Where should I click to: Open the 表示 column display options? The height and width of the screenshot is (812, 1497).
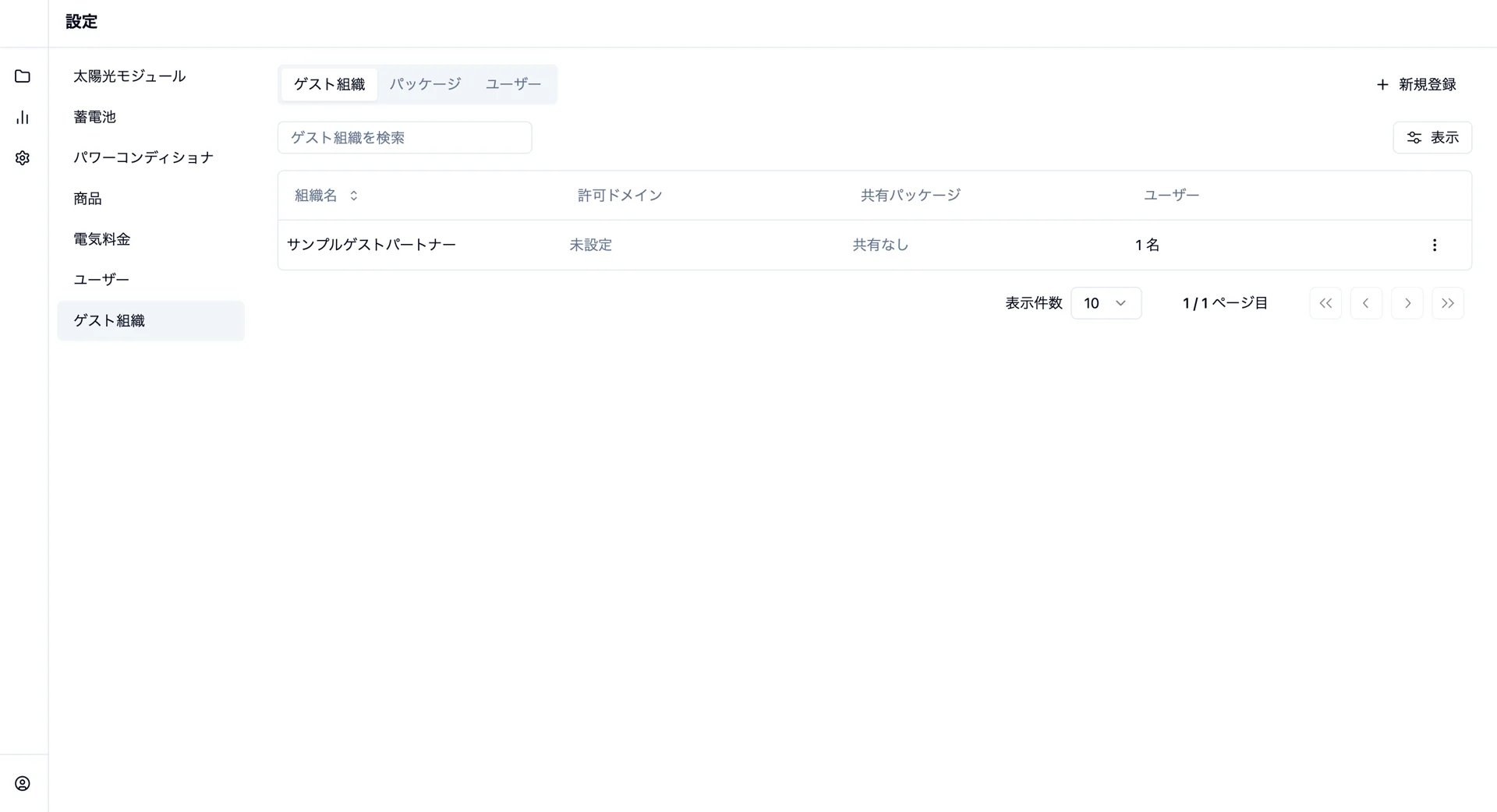point(1432,137)
